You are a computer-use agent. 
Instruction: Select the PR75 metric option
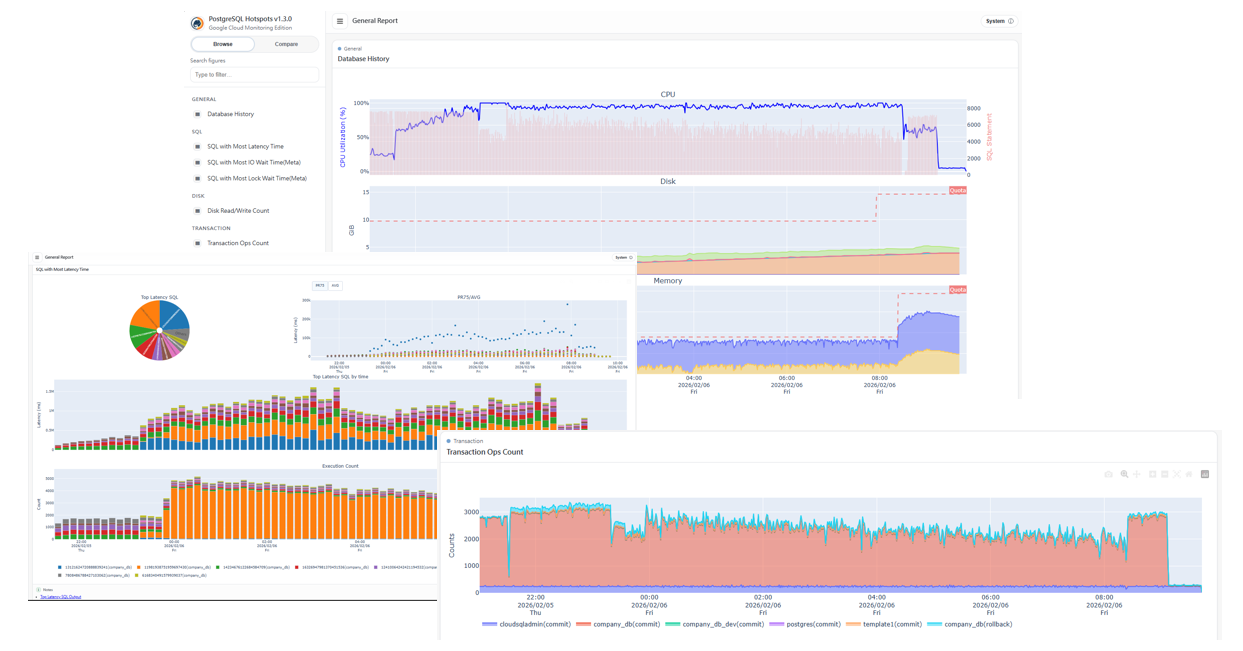pos(320,285)
